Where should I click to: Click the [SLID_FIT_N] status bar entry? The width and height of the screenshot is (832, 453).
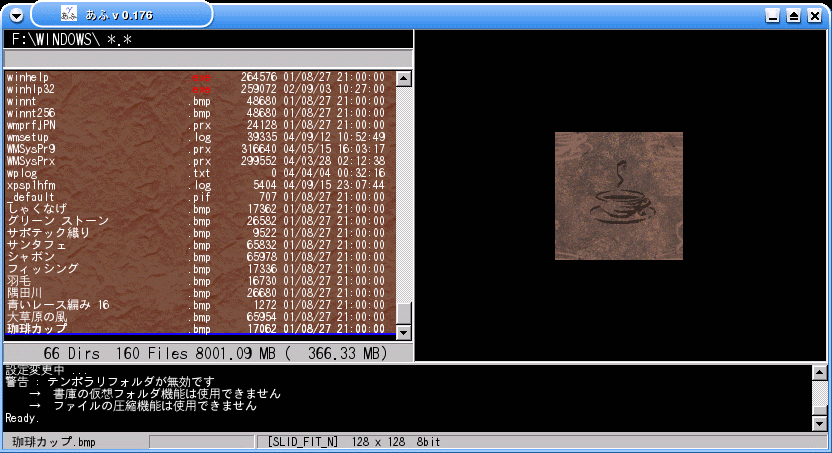point(302,442)
